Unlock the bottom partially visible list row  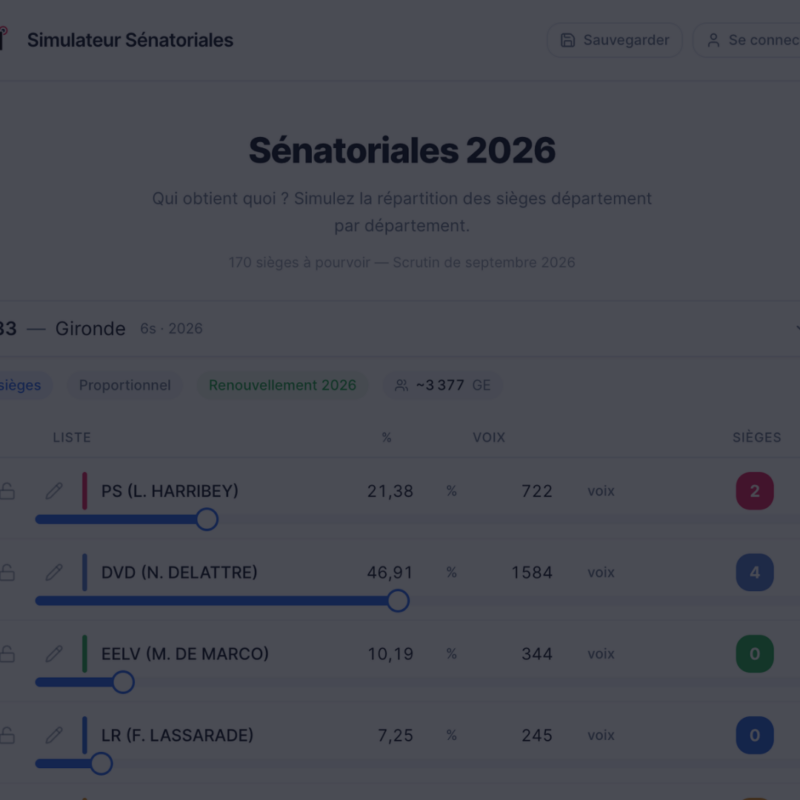tap(8, 795)
